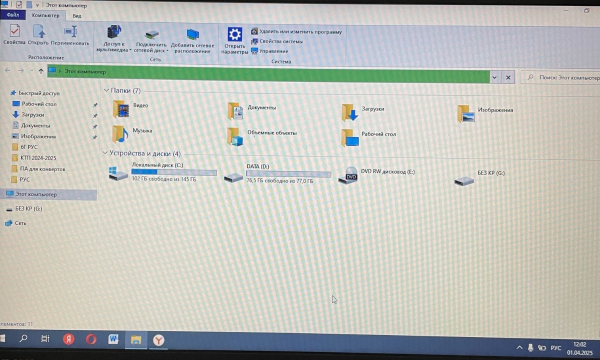Select Сеть in navigation pane
This screenshot has width=600, height=360.
(16, 223)
